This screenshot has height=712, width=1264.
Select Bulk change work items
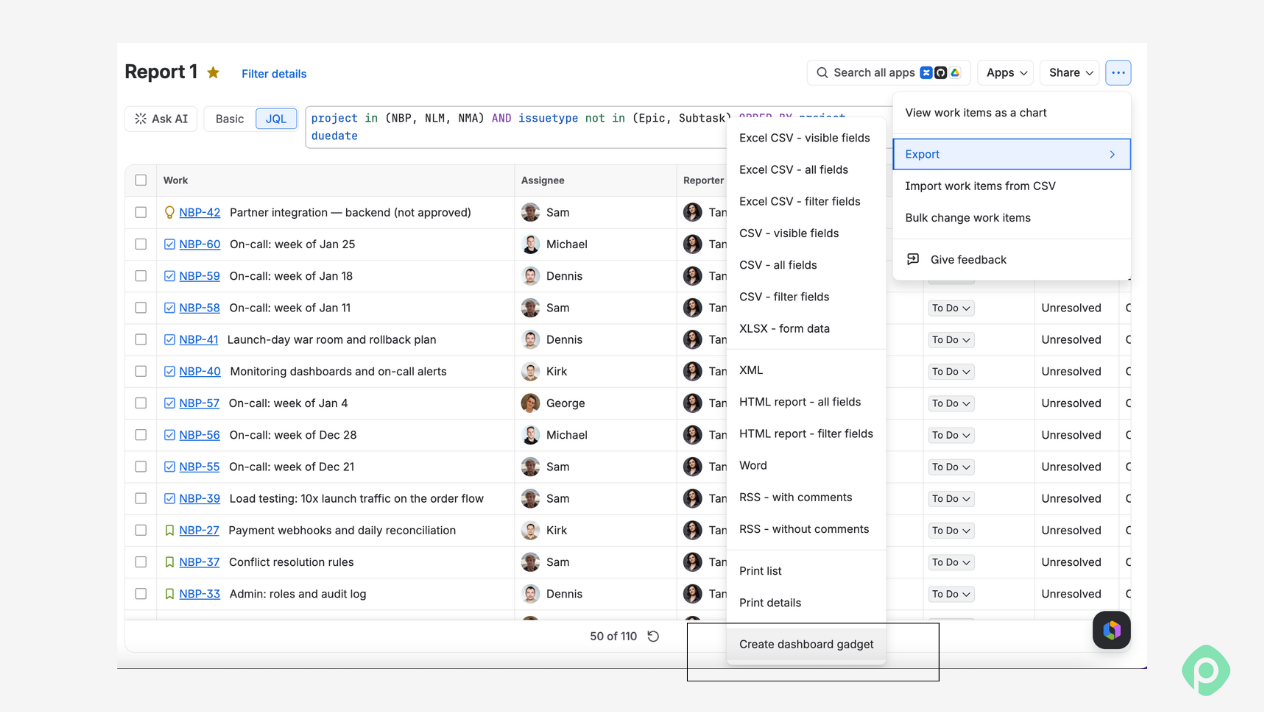[x=1012, y=218]
